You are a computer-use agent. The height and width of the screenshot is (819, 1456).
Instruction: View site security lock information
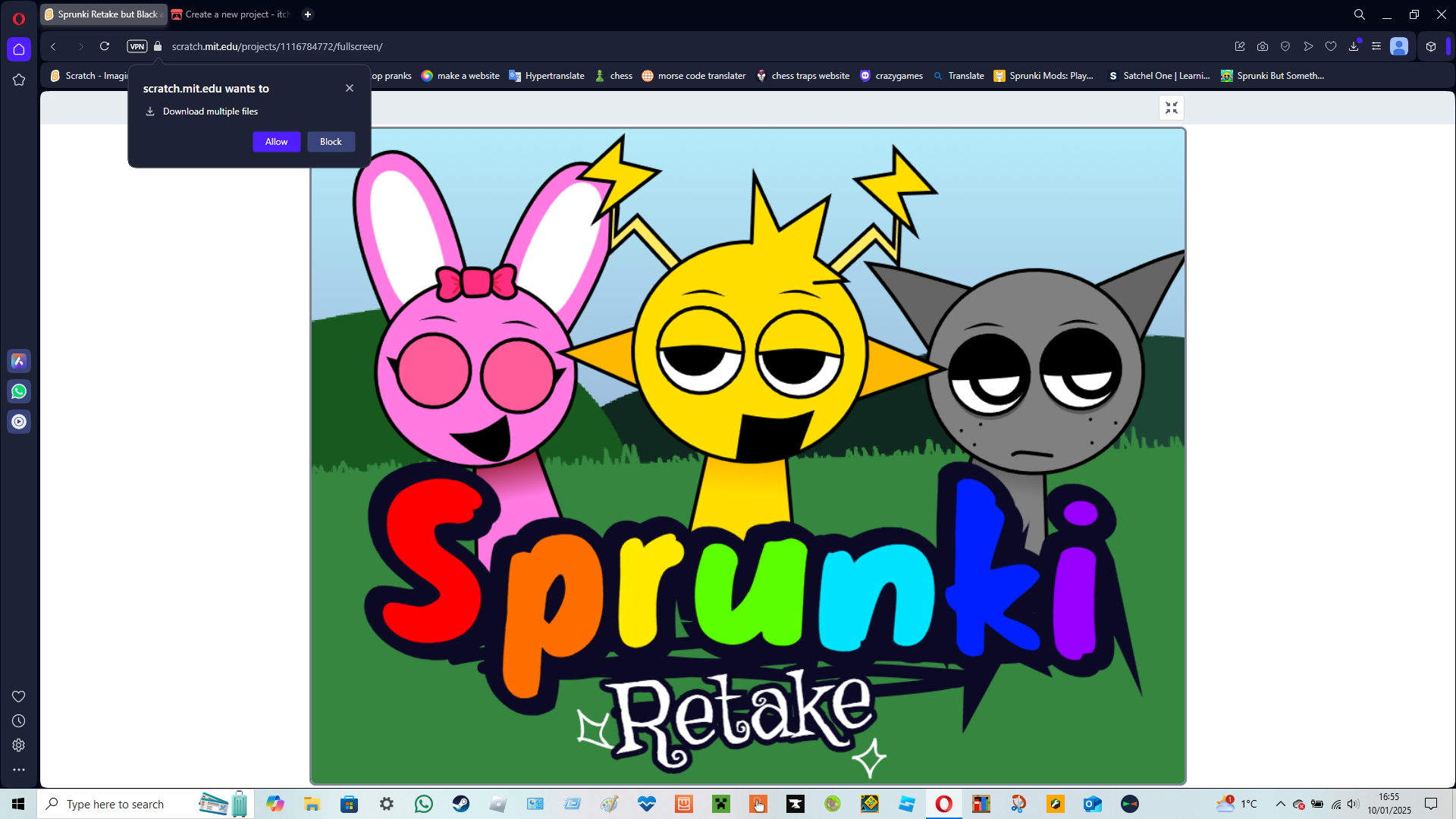pyautogui.click(x=158, y=46)
